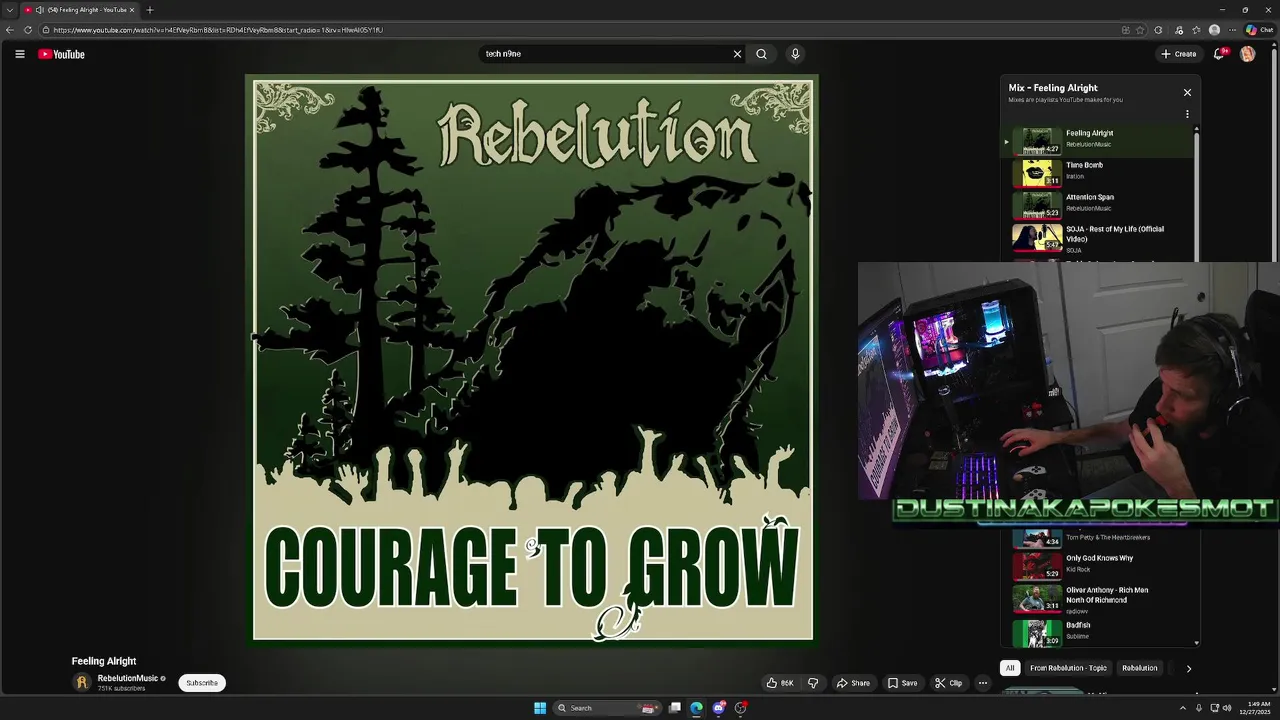Open the YouTube hamburger guide menu
The height and width of the screenshot is (720, 1280).
pyautogui.click(x=19, y=54)
